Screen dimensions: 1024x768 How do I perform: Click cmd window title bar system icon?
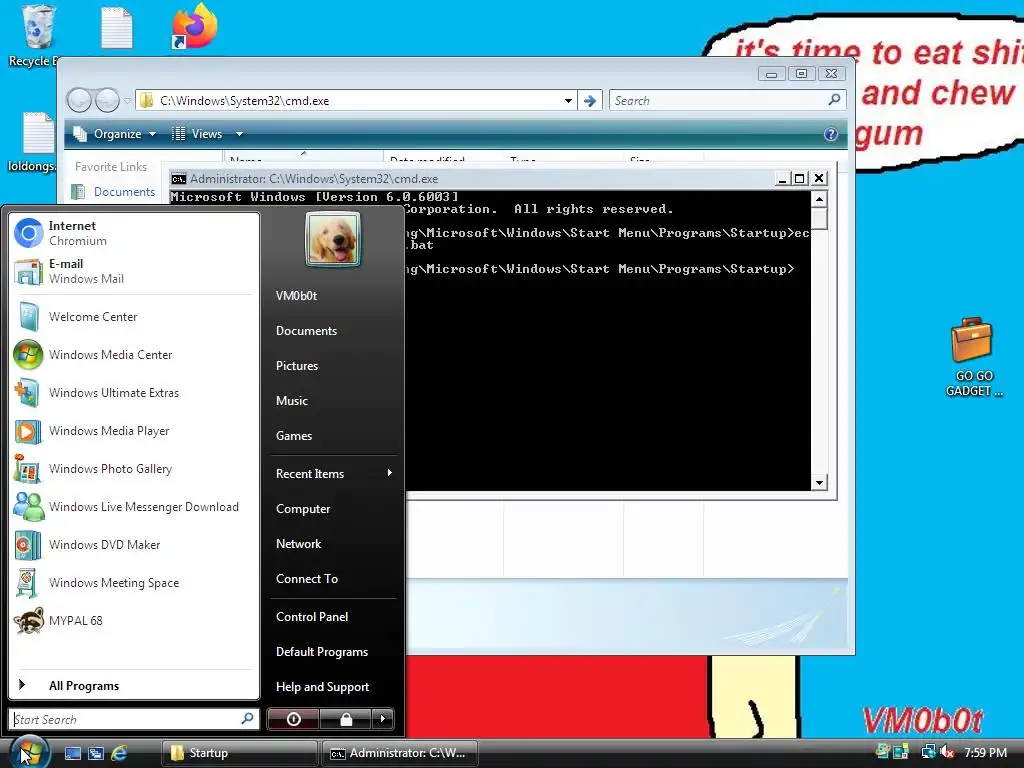point(178,179)
